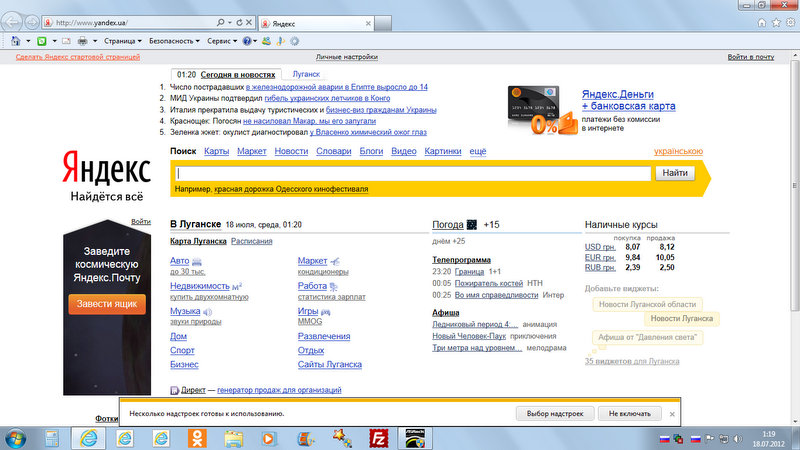The width and height of the screenshot is (800, 450).
Task: Click the Yandex logo
Action: [x=107, y=168]
